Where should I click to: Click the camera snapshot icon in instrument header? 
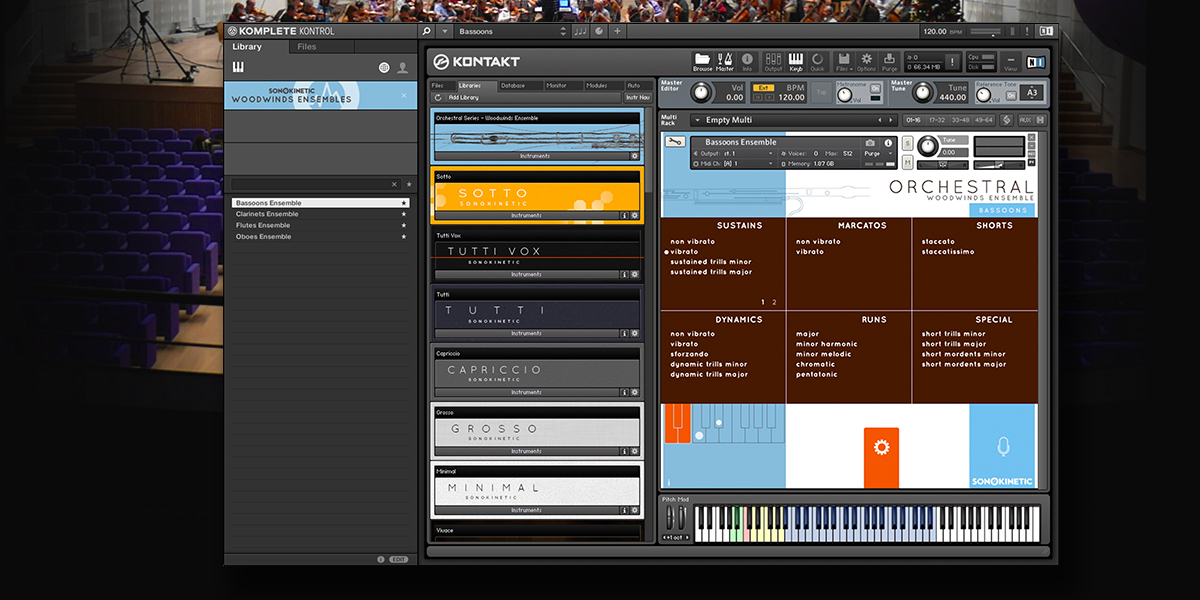870,143
